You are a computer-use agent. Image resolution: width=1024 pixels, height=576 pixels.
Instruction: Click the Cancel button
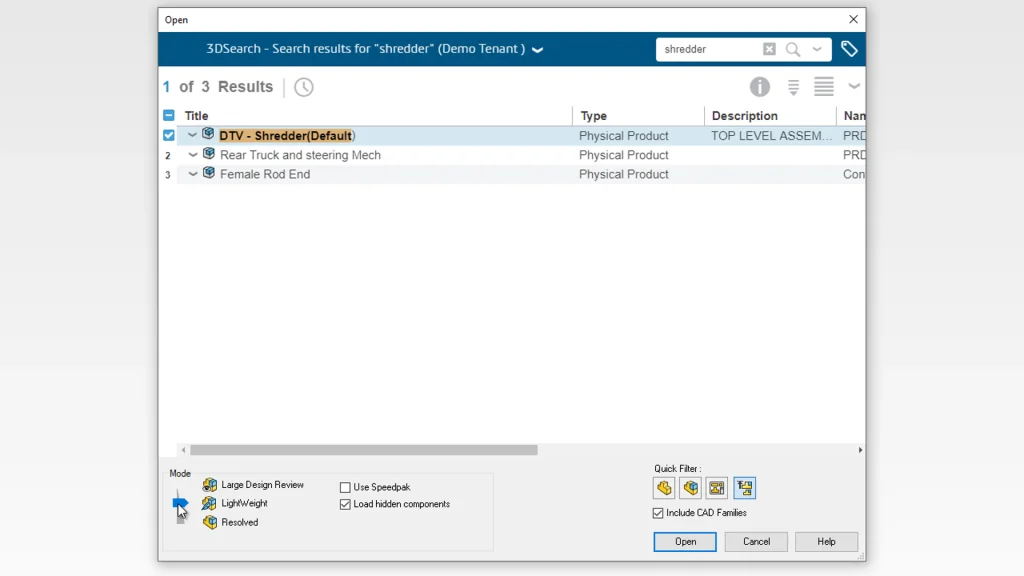756,542
